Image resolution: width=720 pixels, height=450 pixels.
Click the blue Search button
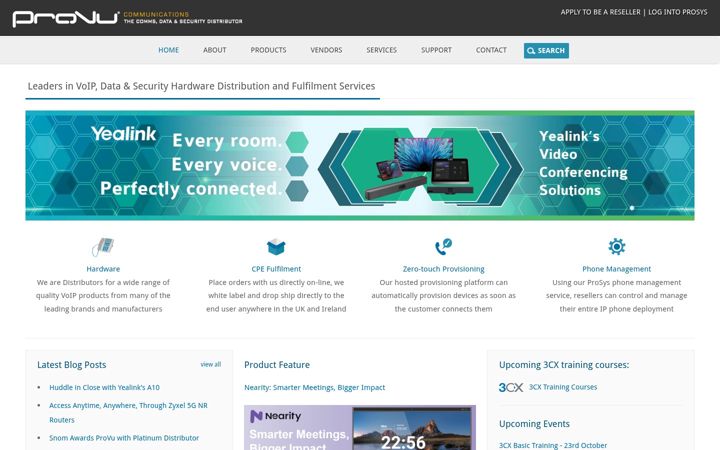tap(546, 51)
